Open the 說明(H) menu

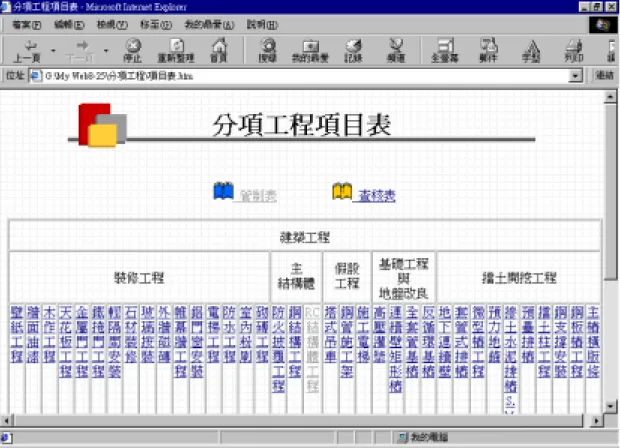click(x=262, y=25)
